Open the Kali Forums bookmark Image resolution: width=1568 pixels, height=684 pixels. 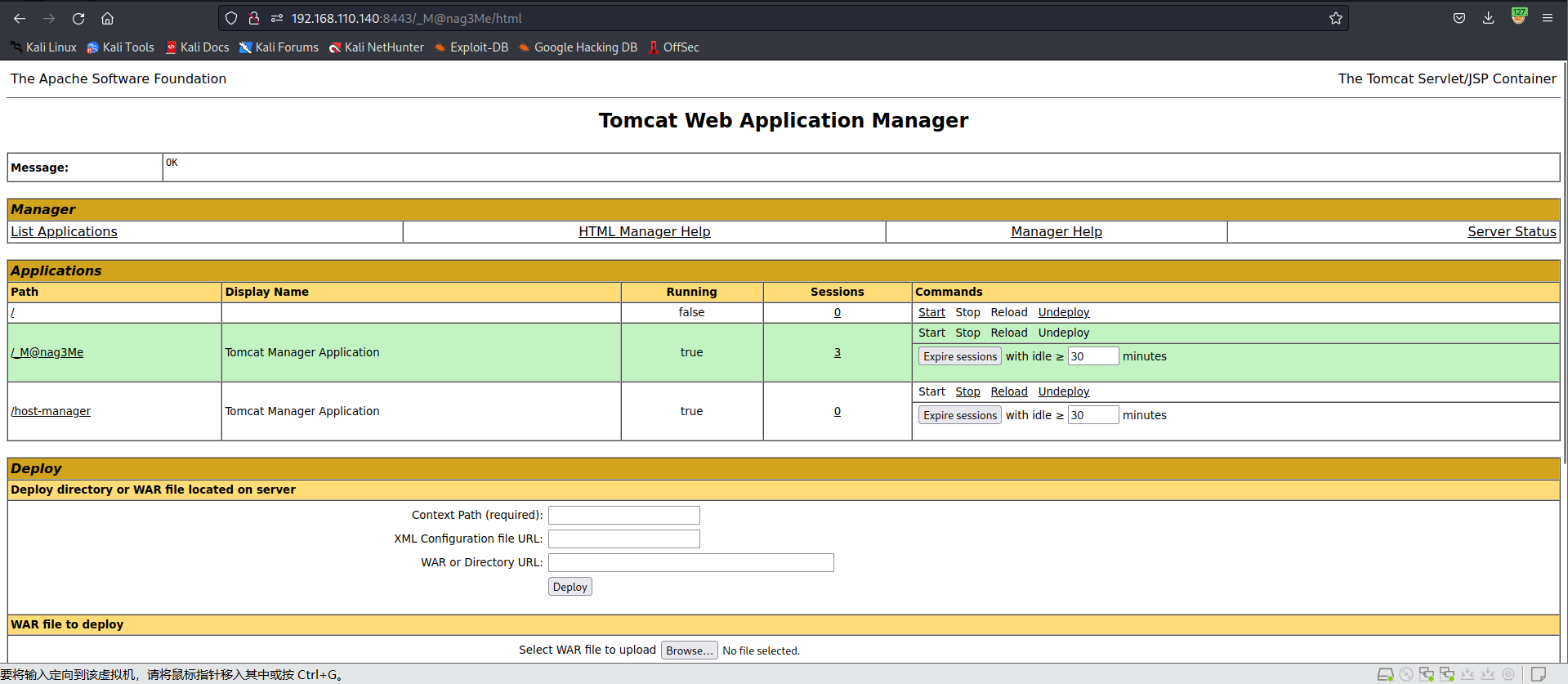coord(279,47)
